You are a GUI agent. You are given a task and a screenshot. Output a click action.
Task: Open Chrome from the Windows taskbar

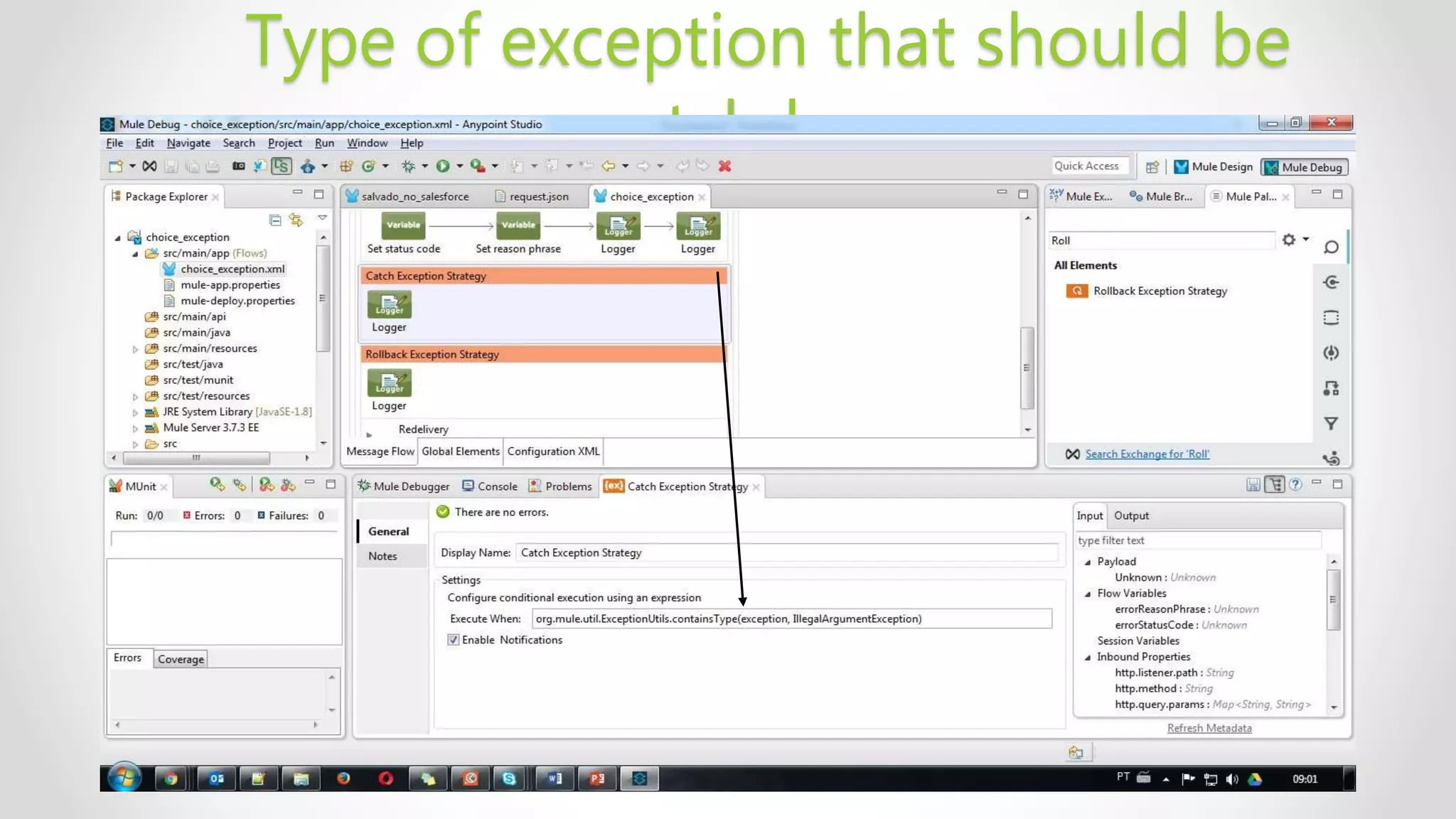(x=171, y=778)
